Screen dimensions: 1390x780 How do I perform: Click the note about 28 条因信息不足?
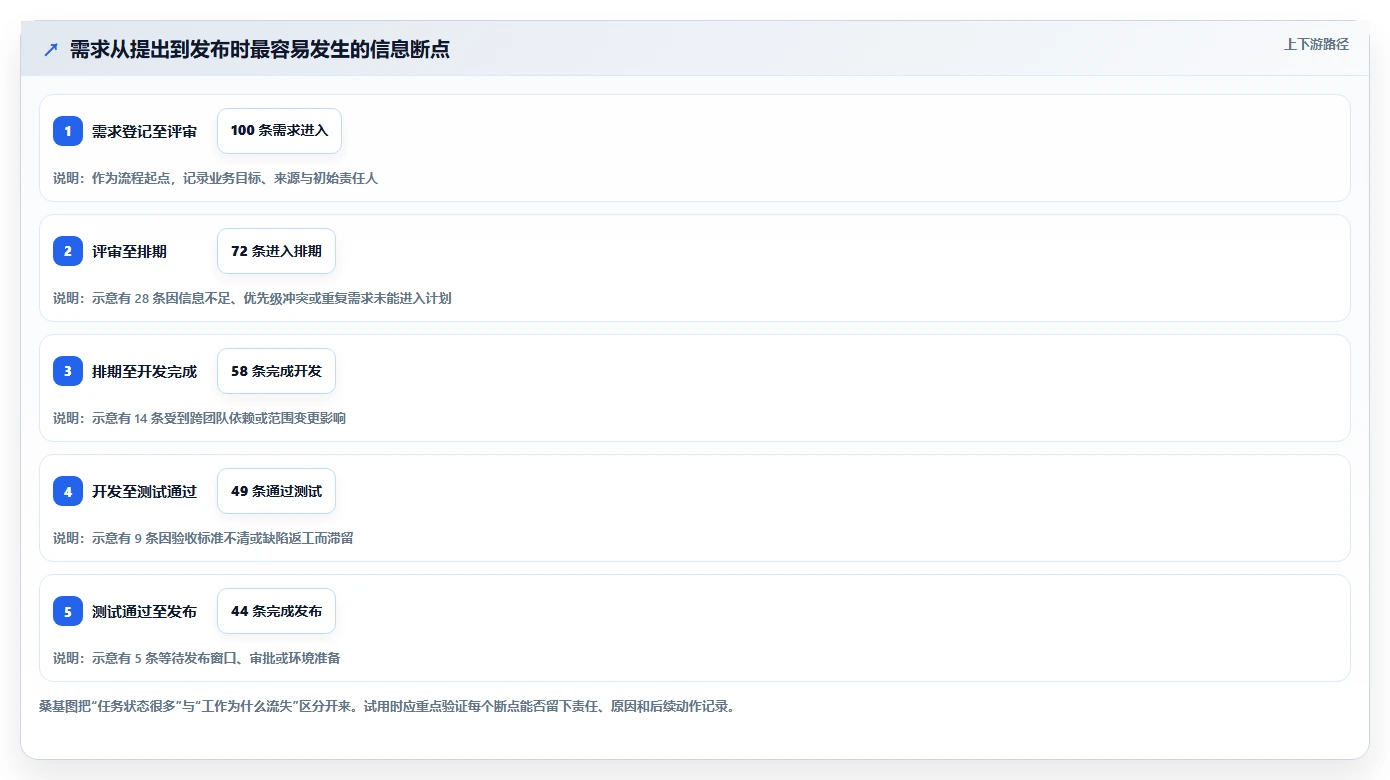click(252, 298)
